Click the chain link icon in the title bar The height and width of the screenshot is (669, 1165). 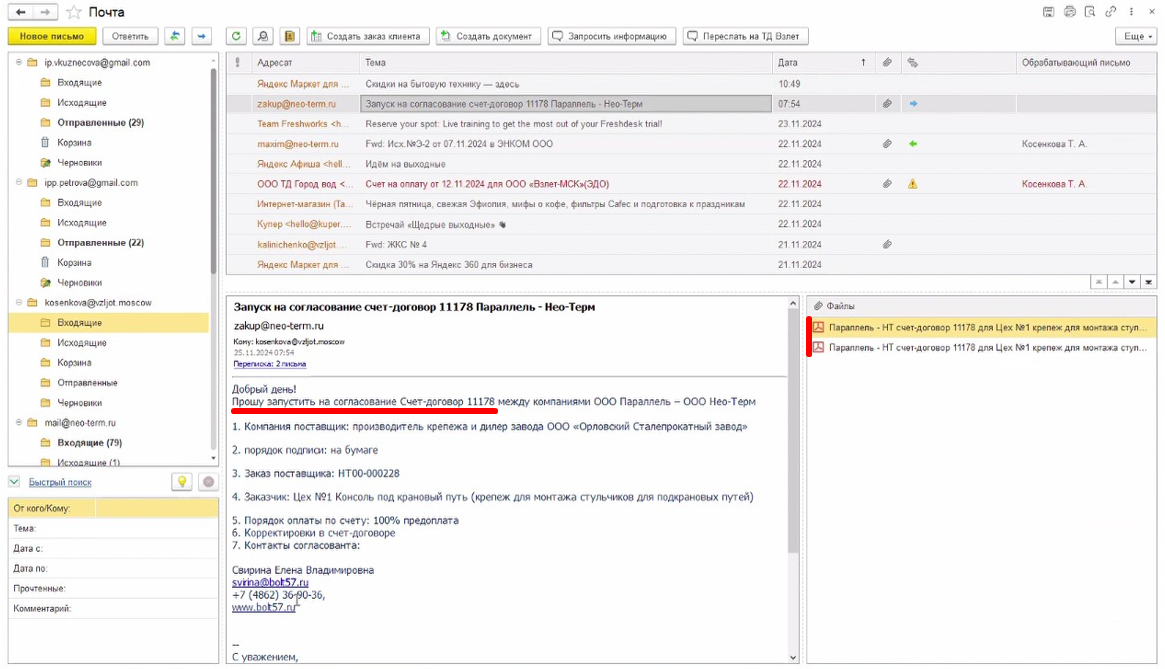coord(1111,12)
